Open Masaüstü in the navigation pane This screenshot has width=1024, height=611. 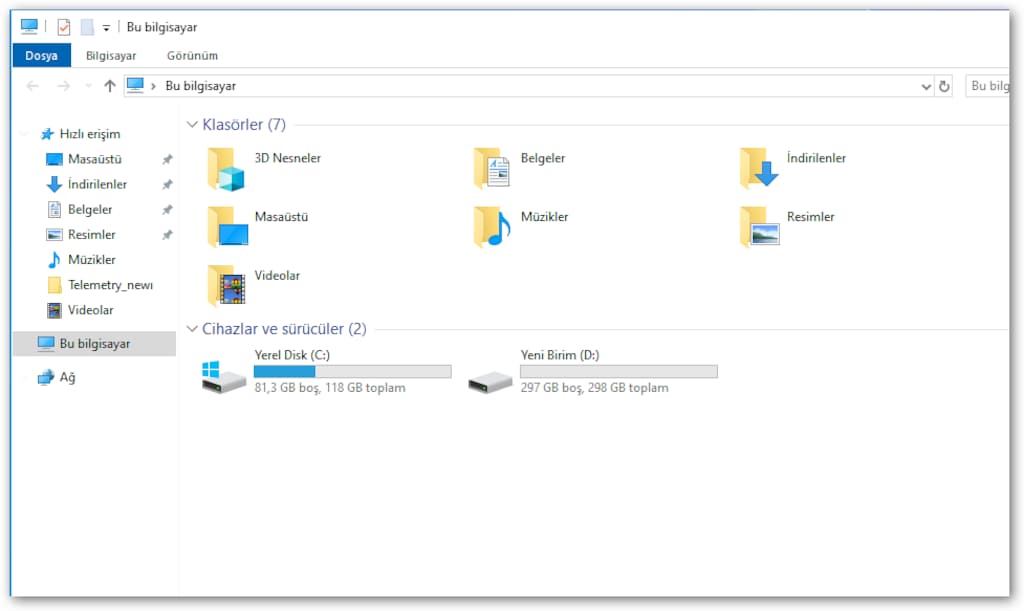pyautogui.click(x=84, y=159)
